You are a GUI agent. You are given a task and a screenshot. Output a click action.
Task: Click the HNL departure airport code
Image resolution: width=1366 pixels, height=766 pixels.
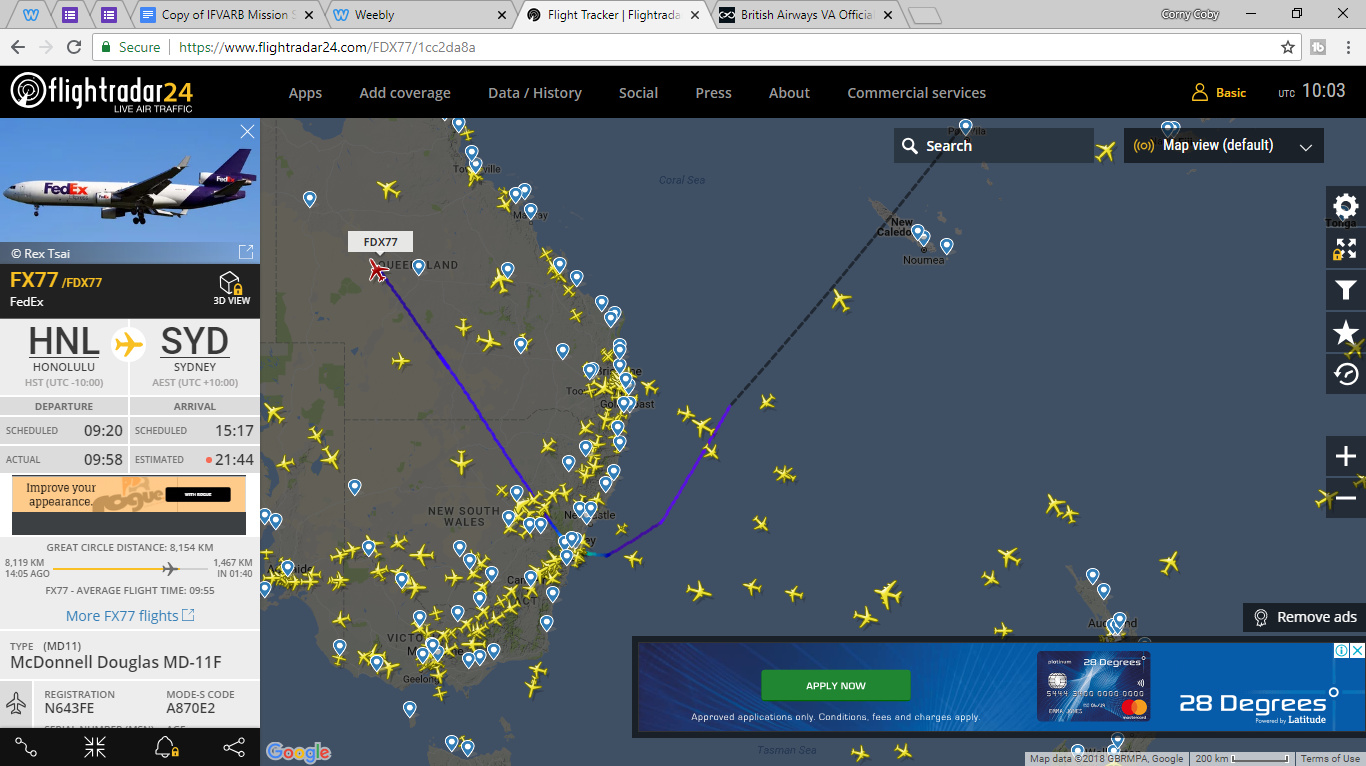(x=64, y=342)
